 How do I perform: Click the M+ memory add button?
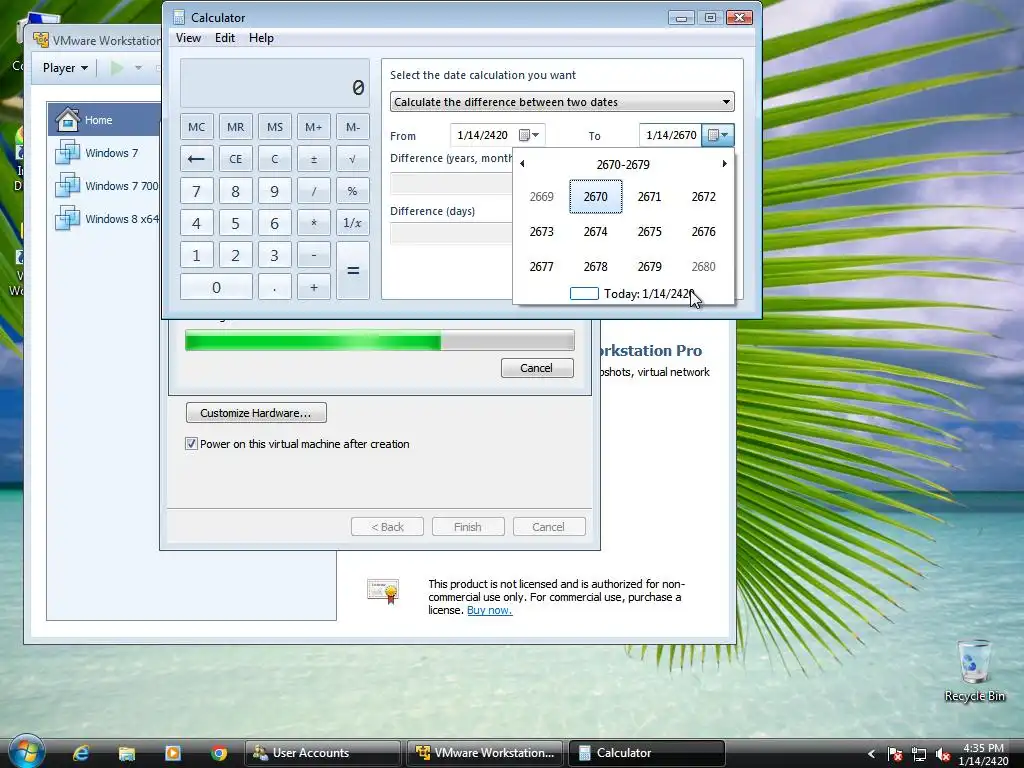coord(313,127)
